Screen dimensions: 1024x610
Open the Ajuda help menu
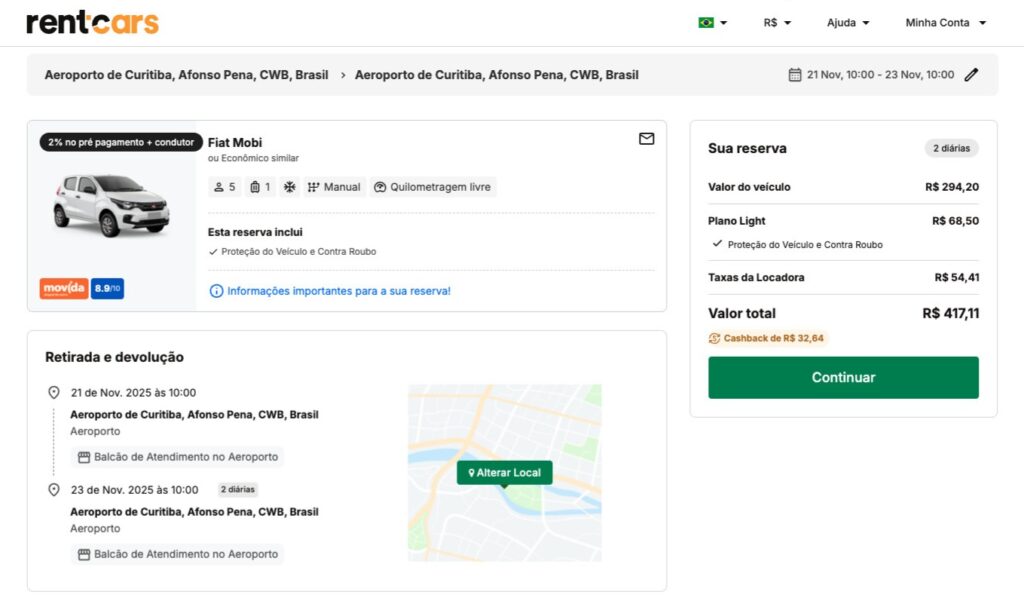(x=848, y=23)
